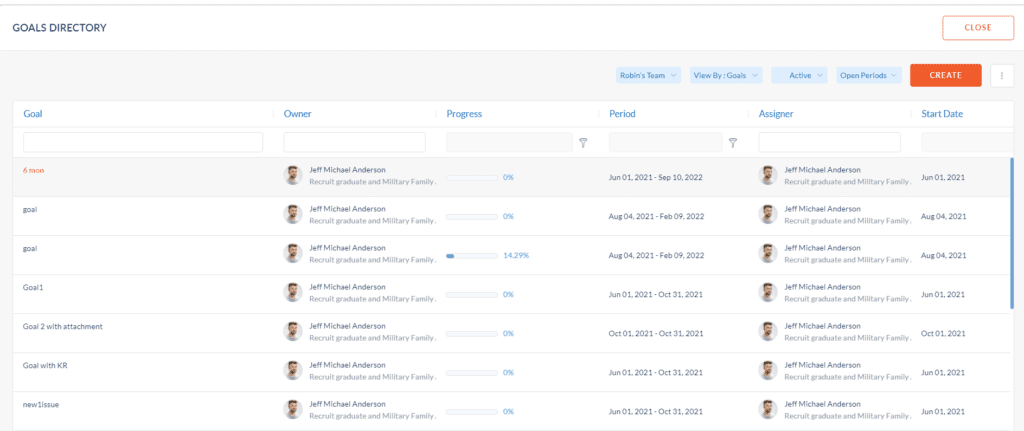The height and width of the screenshot is (431, 1024).
Task: Click owner avatar in 'new1Issue' row
Action: (x=293, y=409)
